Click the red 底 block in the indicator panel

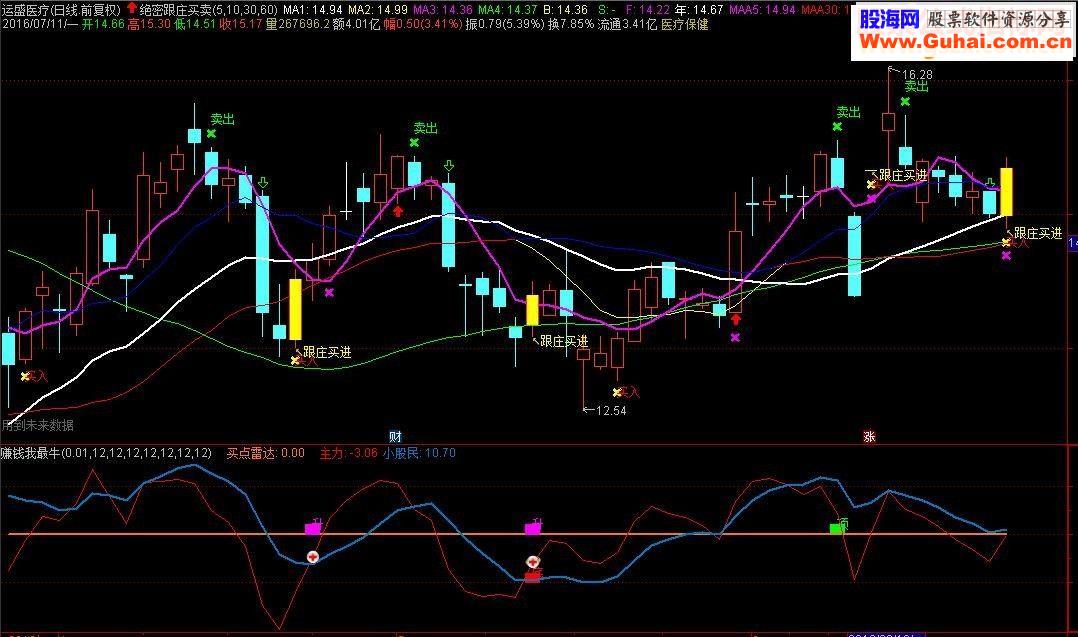(533, 576)
